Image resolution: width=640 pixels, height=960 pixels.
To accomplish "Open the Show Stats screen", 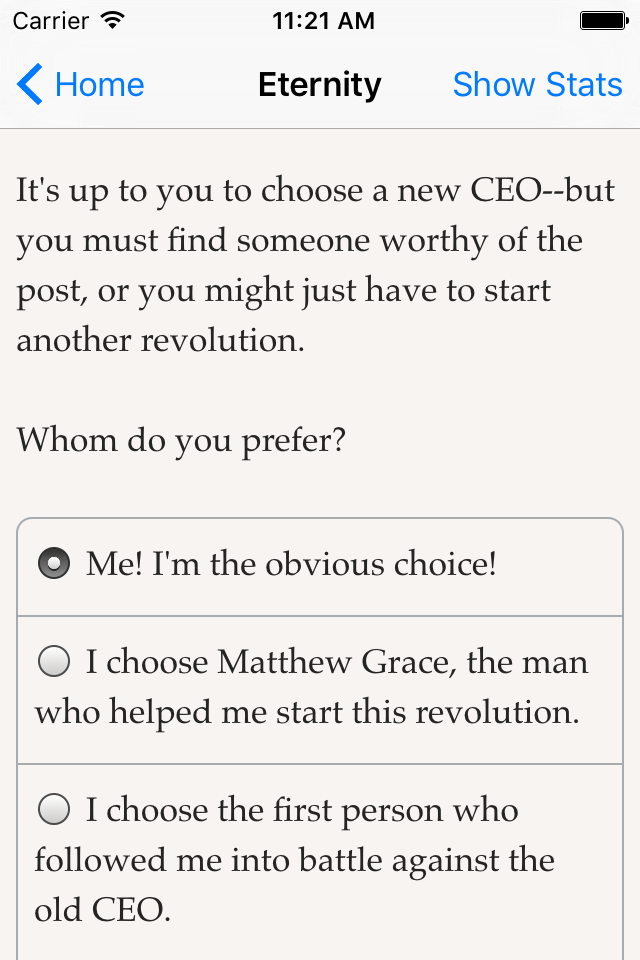I will (x=537, y=85).
